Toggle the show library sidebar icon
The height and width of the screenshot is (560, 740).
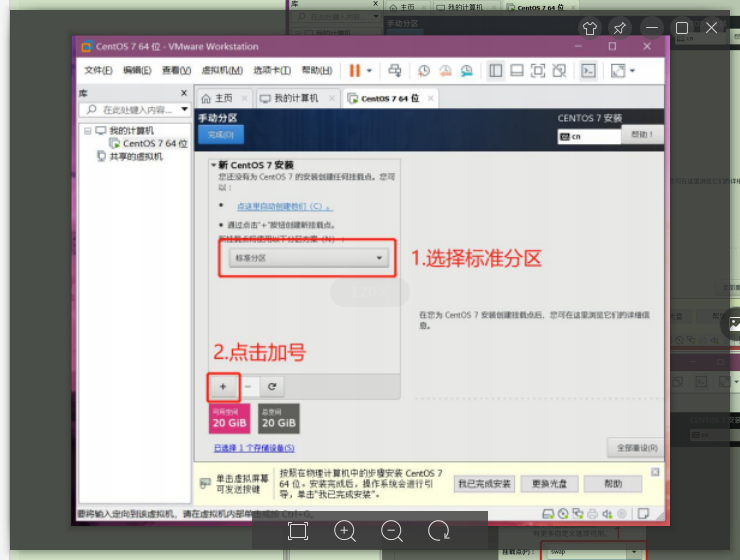496,71
